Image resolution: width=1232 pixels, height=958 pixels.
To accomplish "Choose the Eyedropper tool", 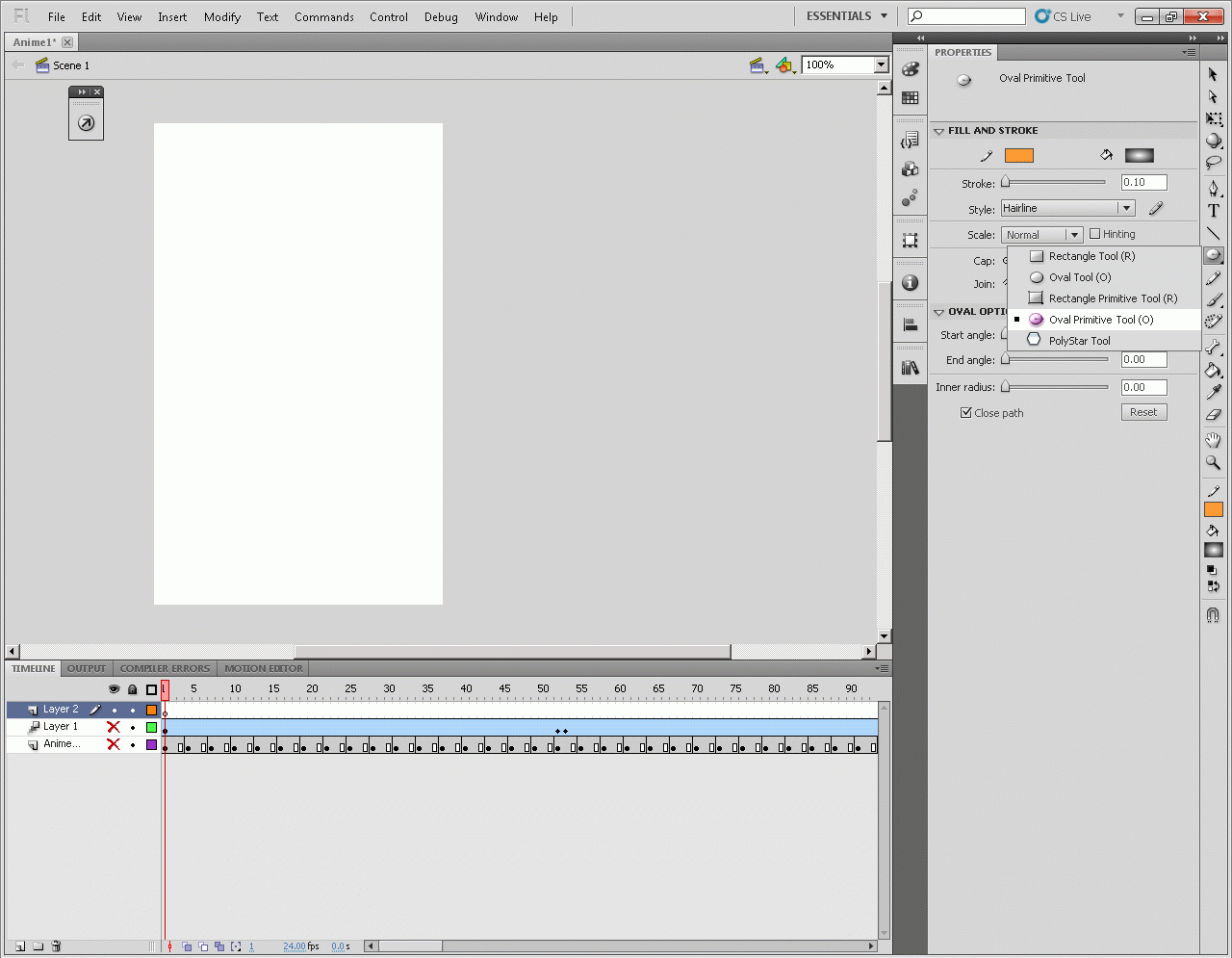I will pyautogui.click(x=1213, y=392).
